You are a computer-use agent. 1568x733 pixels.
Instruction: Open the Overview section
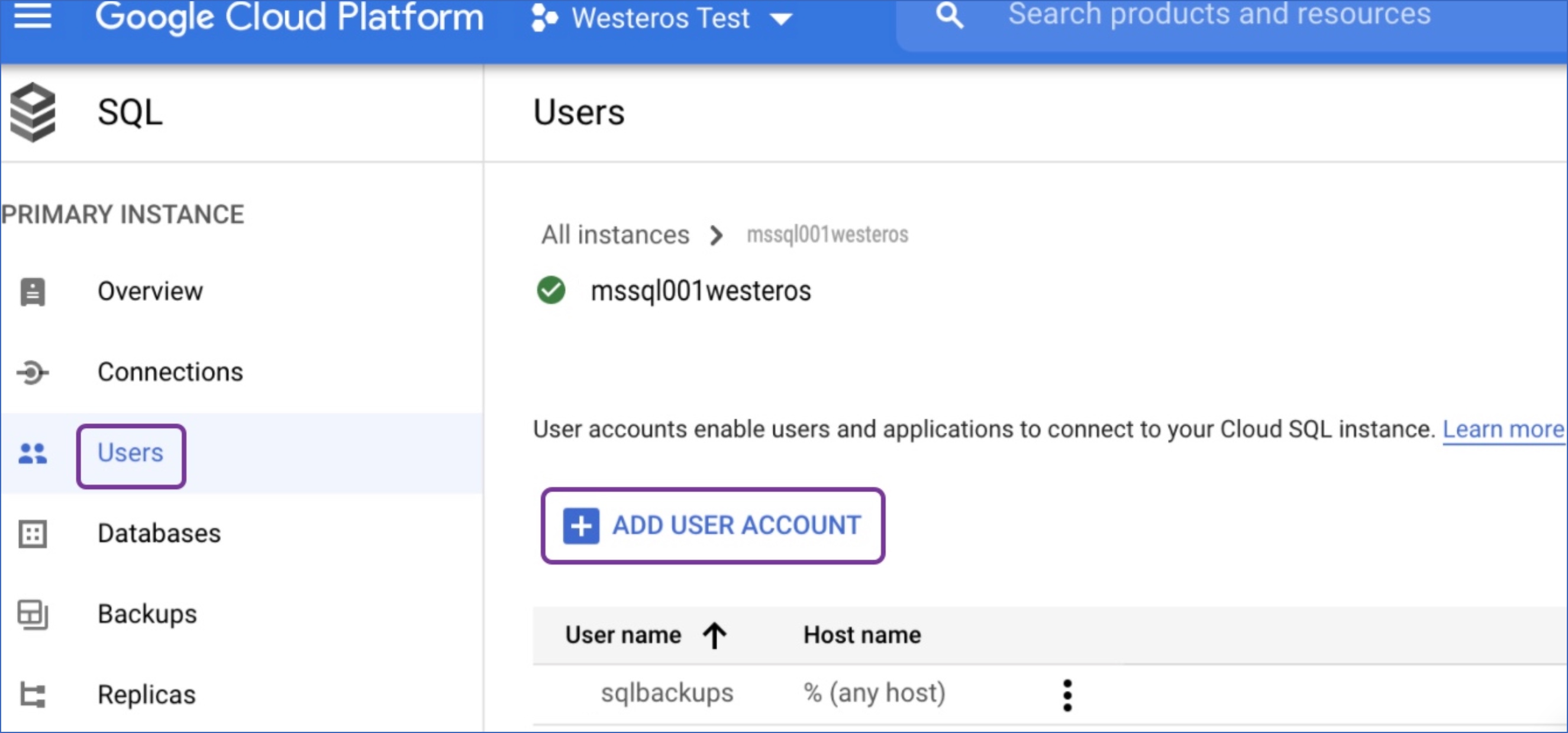pyautogui.click(x=150, y=291)
